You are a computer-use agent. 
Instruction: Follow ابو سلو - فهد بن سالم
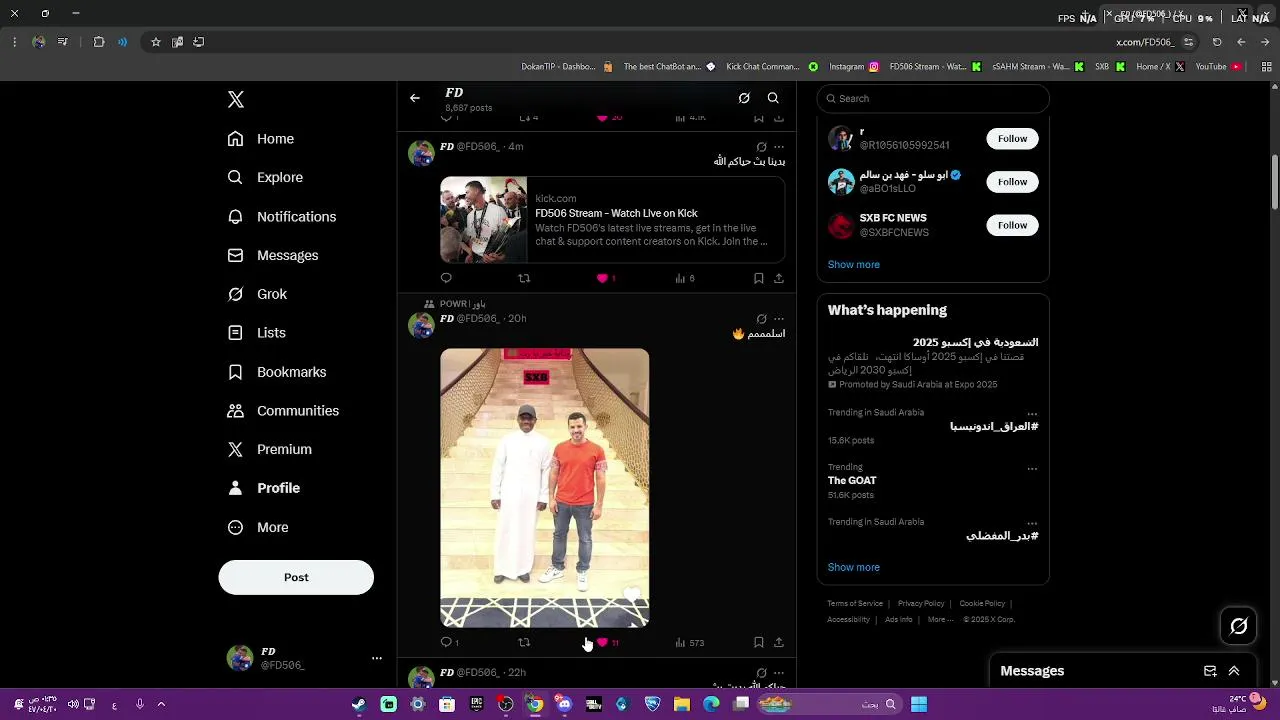coord(1012,182)
